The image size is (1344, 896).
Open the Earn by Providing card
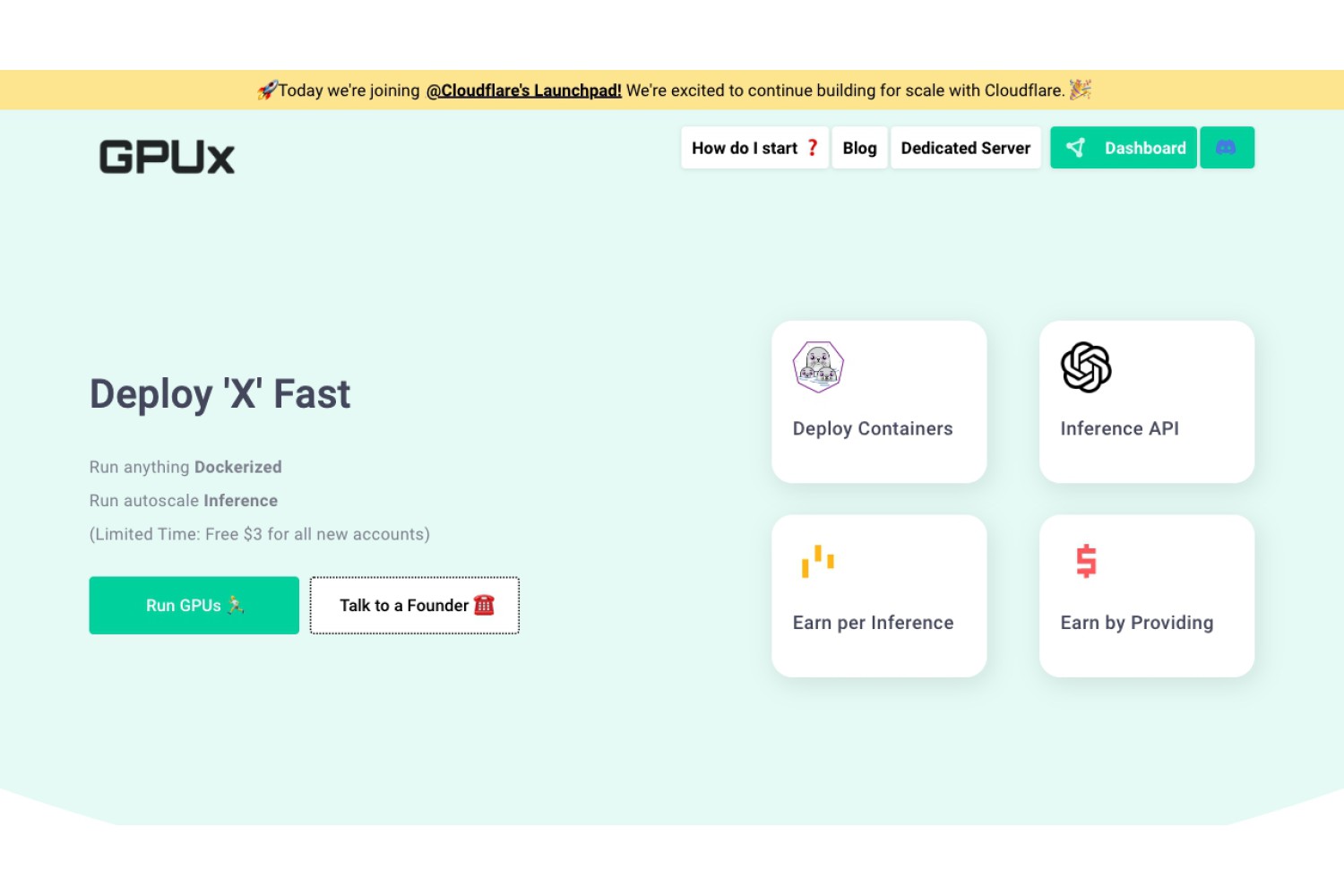click(x=1147, y=596)
